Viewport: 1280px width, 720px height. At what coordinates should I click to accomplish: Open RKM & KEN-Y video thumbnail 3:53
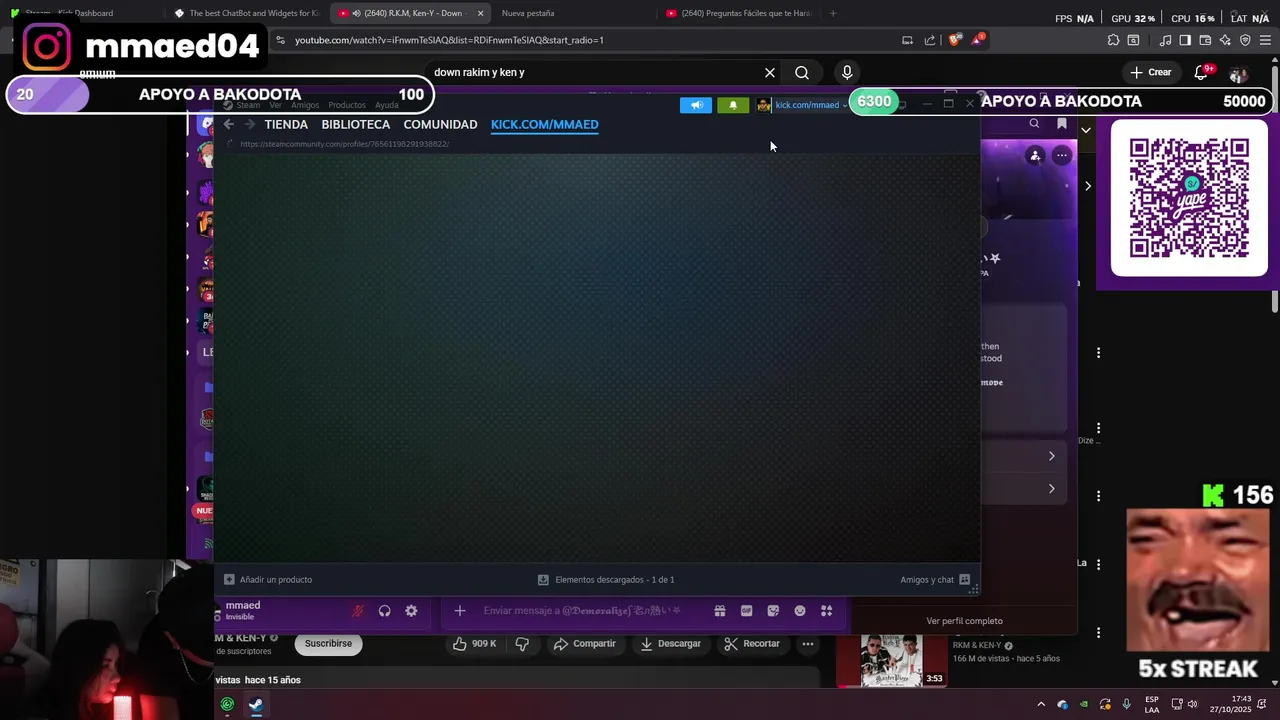pyautogui.click(x=891, y=660)
